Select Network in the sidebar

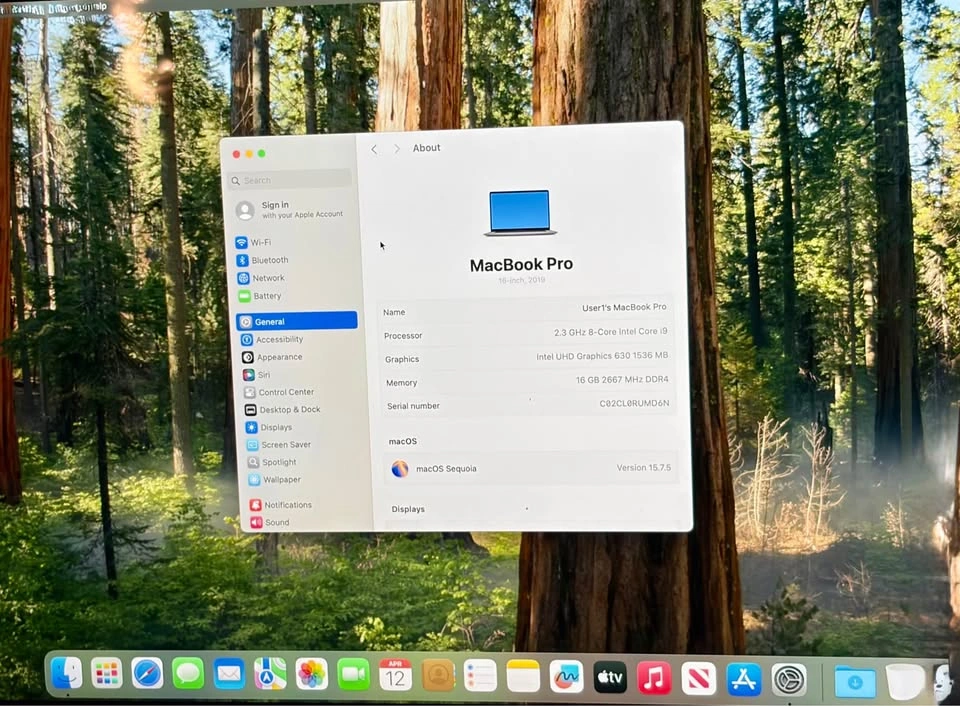click(261, 278)
